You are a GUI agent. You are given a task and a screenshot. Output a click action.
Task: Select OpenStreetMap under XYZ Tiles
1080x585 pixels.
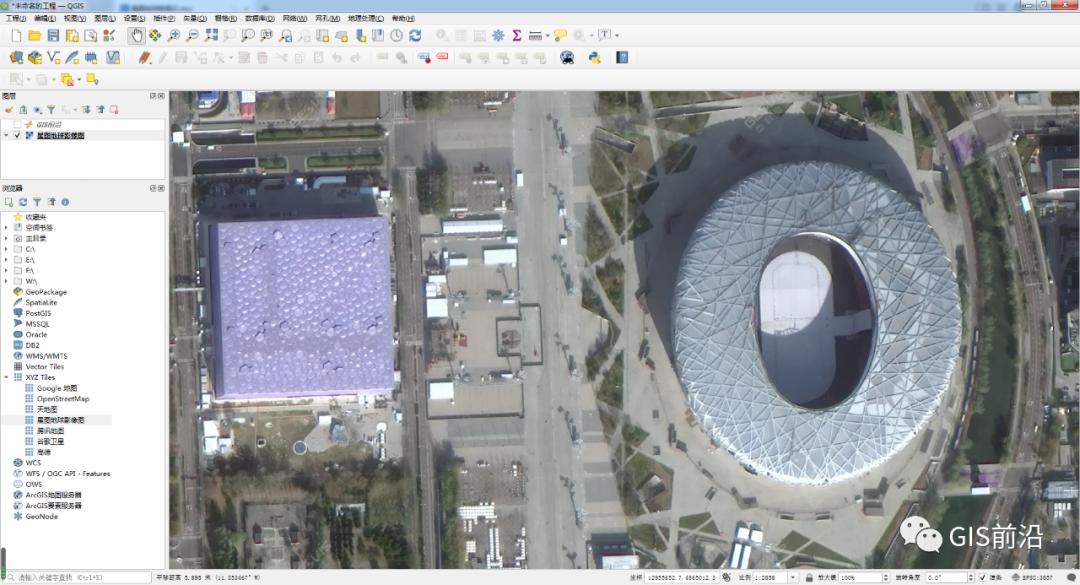point(62,399)
